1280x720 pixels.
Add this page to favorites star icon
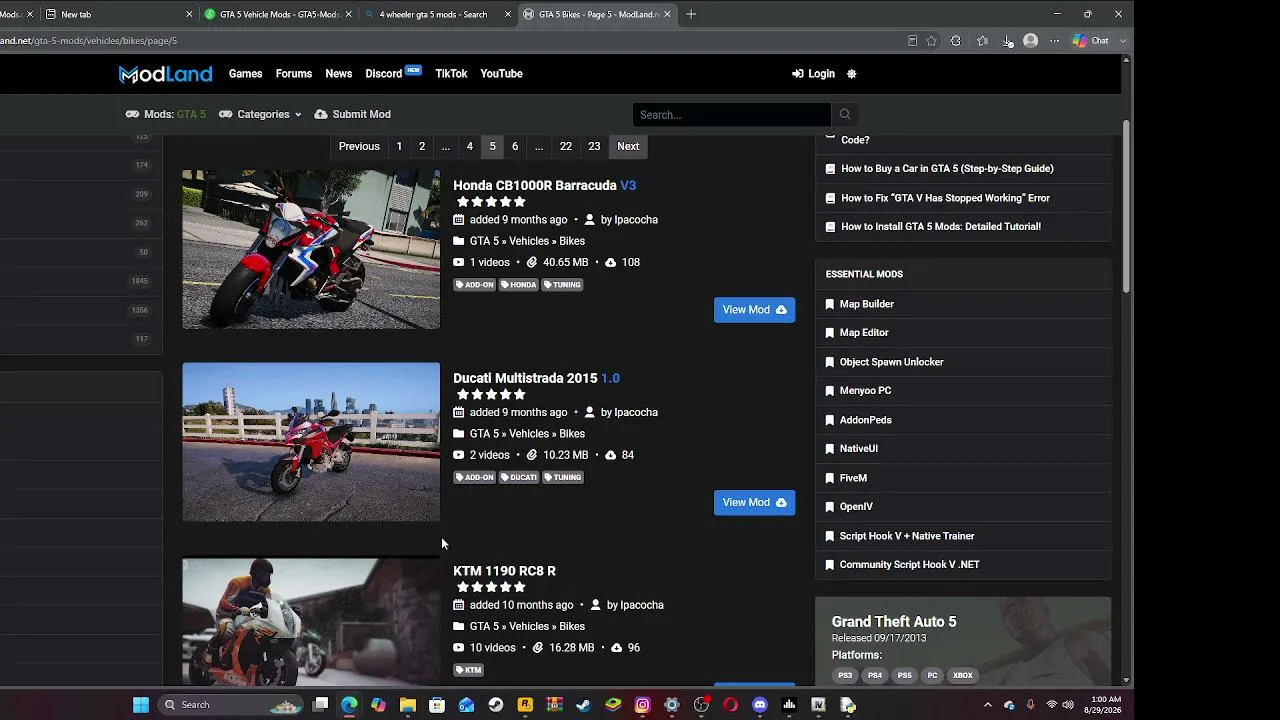pos(931,41)
